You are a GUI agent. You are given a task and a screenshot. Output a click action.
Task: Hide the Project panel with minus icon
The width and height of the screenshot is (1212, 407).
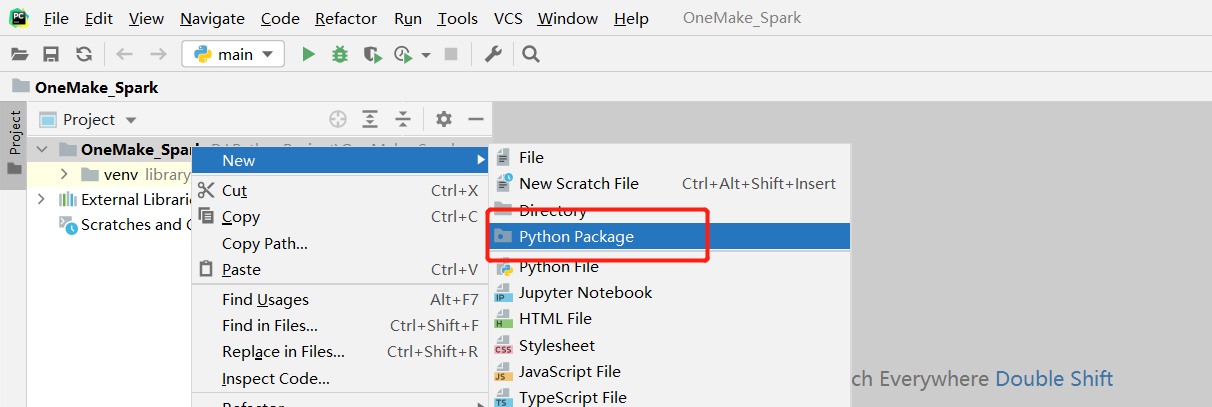point(476,120)
